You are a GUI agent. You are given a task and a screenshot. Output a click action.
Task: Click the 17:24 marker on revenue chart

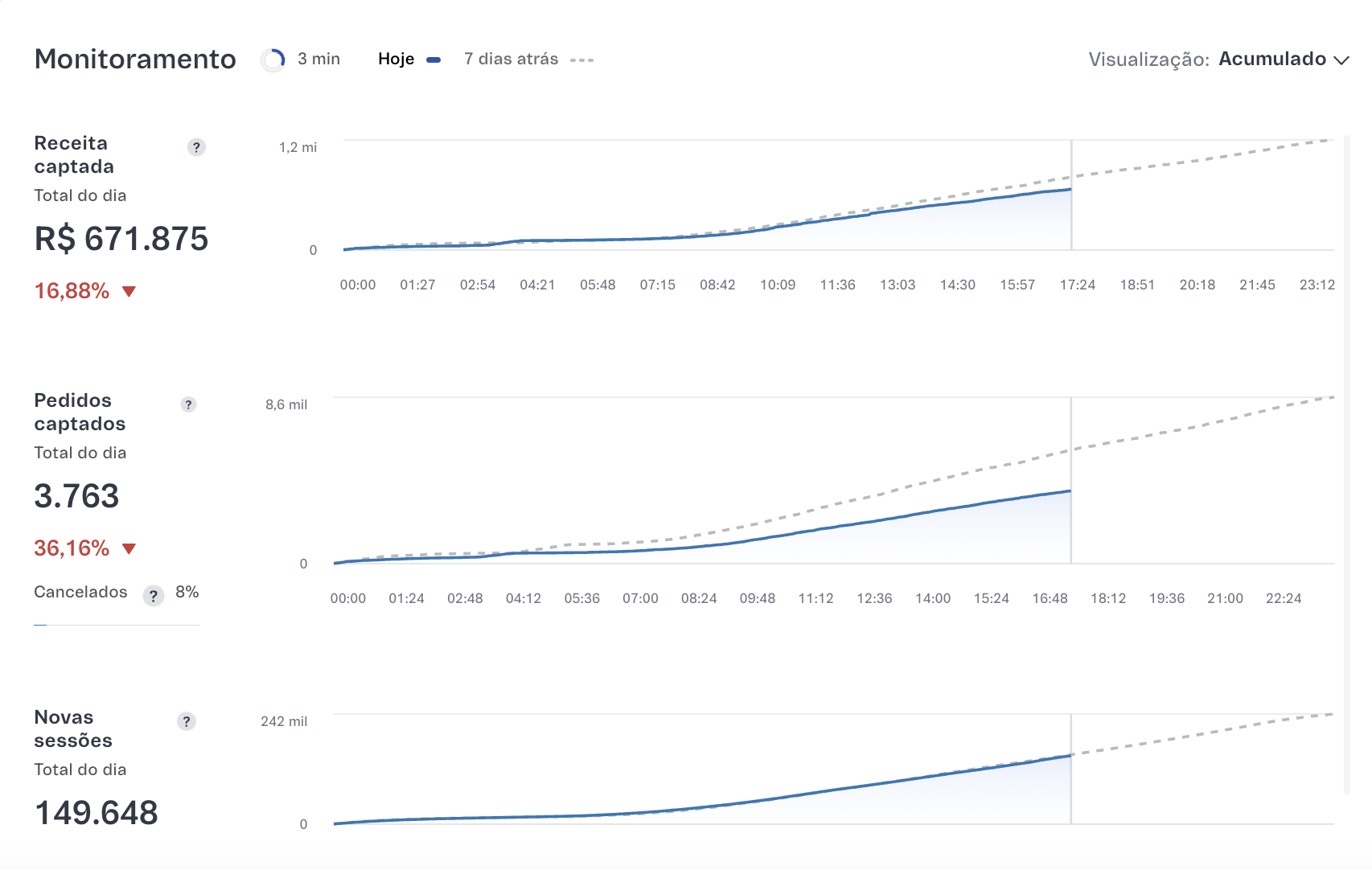coord(1077,285)
